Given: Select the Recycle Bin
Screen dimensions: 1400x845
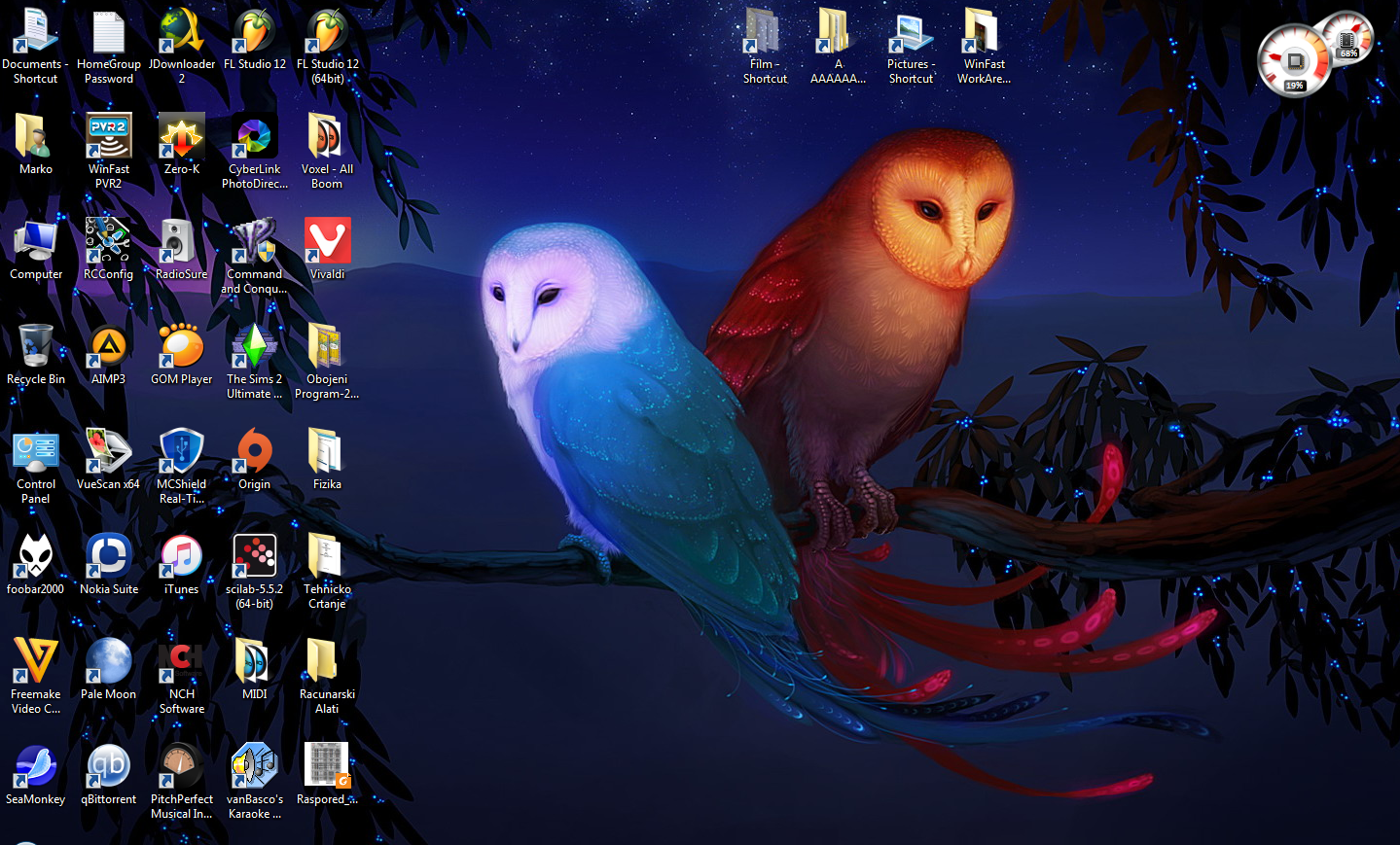Looking at the screenshot, I should click(x=36, y=345).
